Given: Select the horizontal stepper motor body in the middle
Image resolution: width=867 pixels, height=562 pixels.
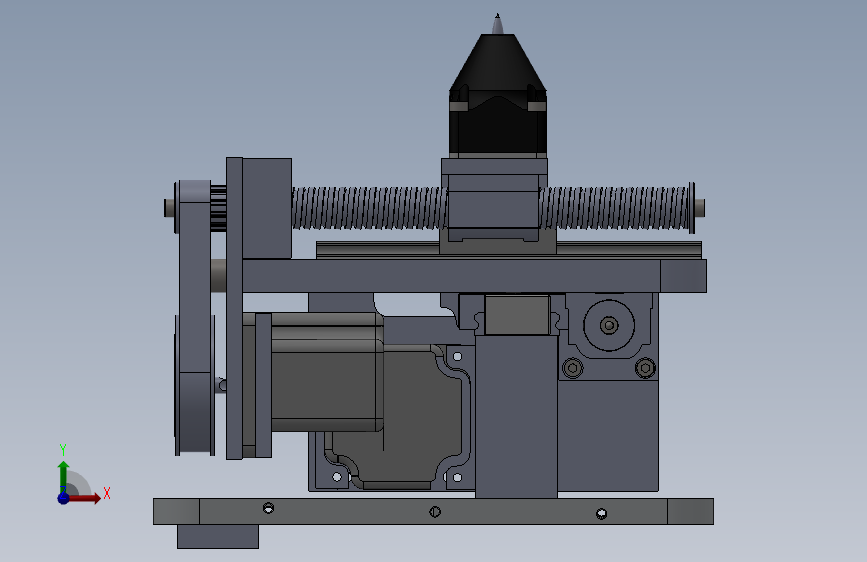Looking at the screenshot, I should (327, 372).
